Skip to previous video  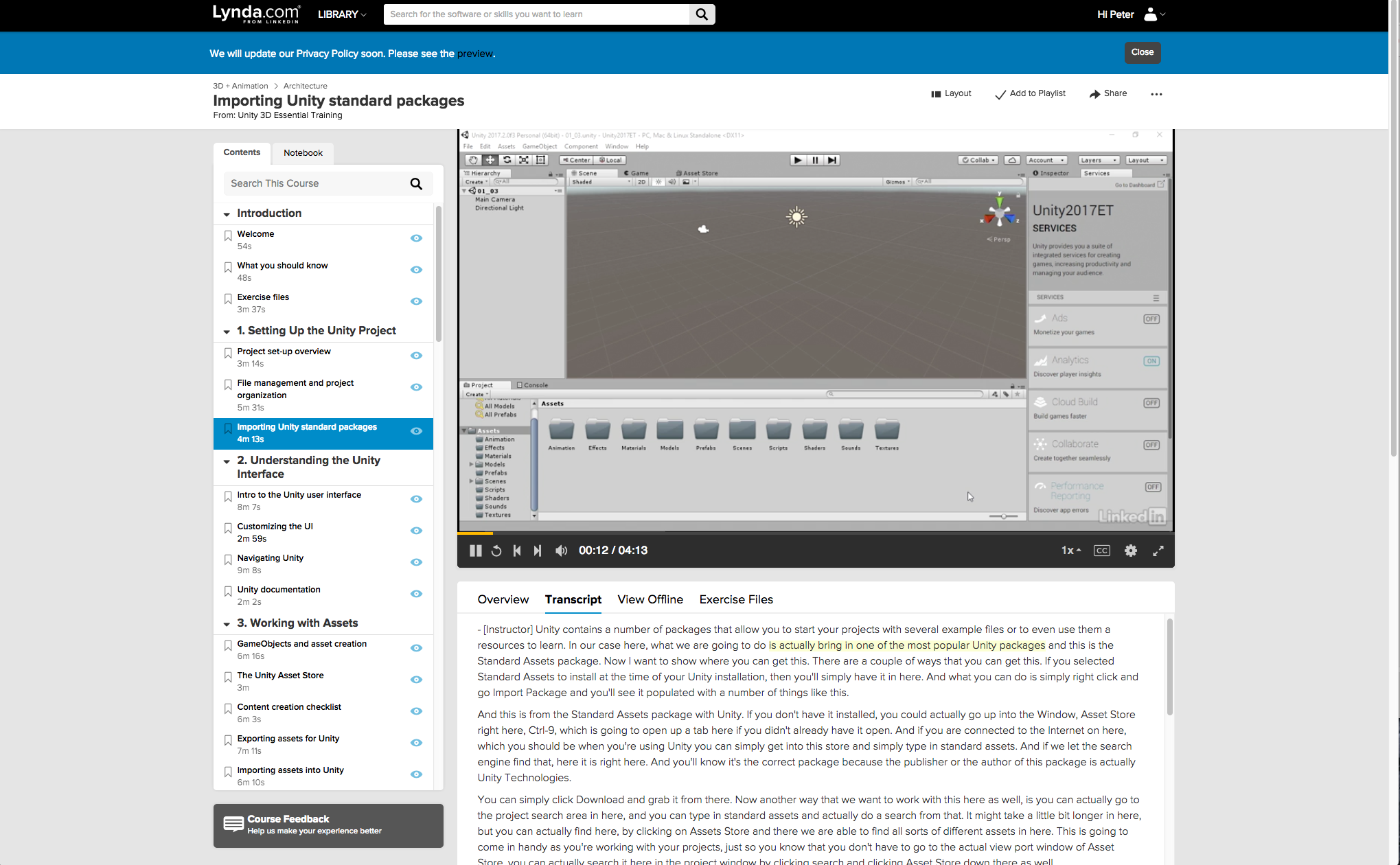[517, 551]
